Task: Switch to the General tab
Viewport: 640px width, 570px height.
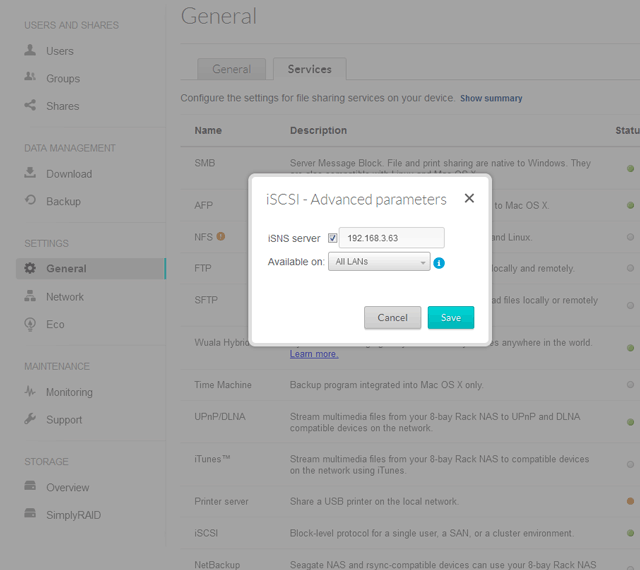Action: (x=231, y=69)
